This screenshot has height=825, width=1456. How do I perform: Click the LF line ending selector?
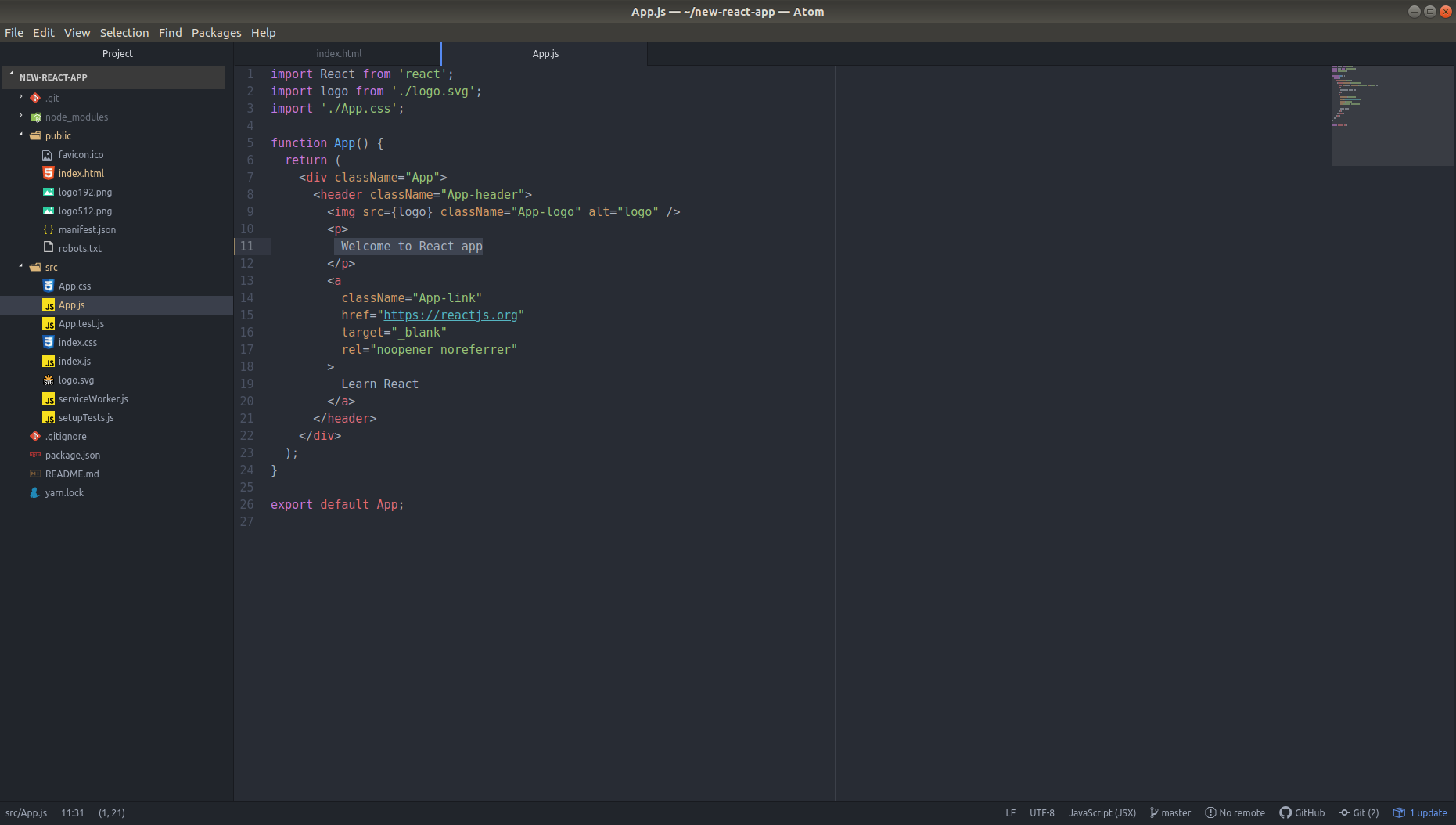pos(1010,812)
